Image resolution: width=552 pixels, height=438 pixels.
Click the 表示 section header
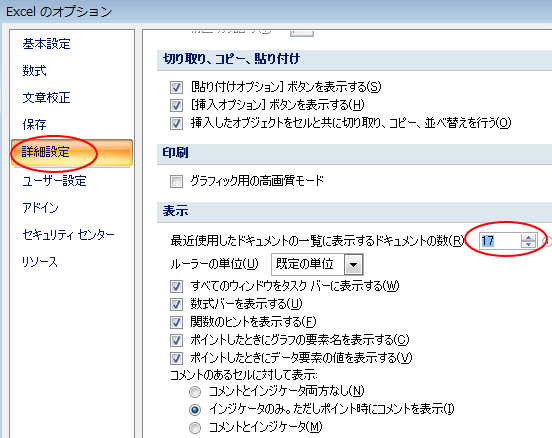point(175,211)
